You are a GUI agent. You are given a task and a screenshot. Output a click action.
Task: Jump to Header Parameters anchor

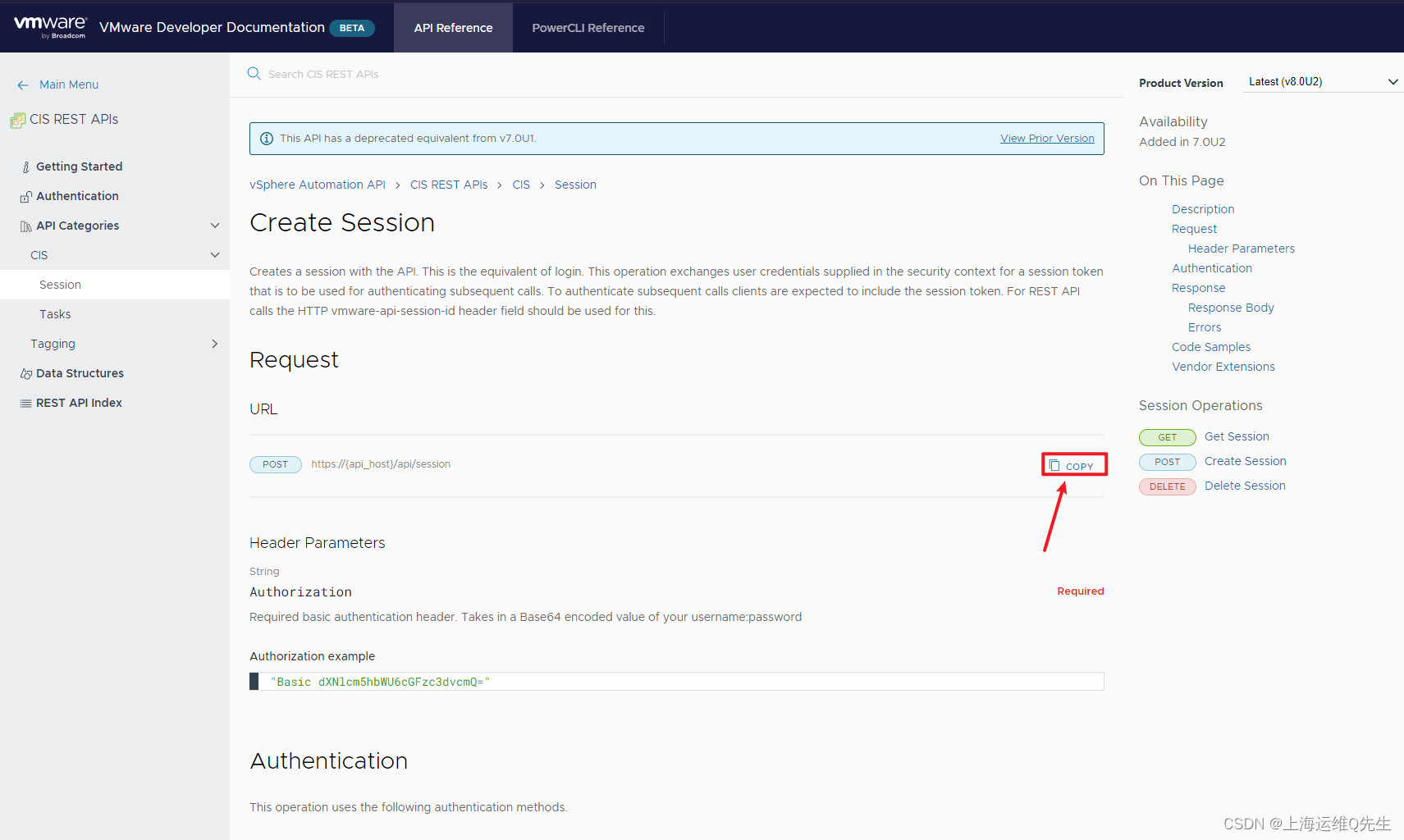(x=1242, y=249)
